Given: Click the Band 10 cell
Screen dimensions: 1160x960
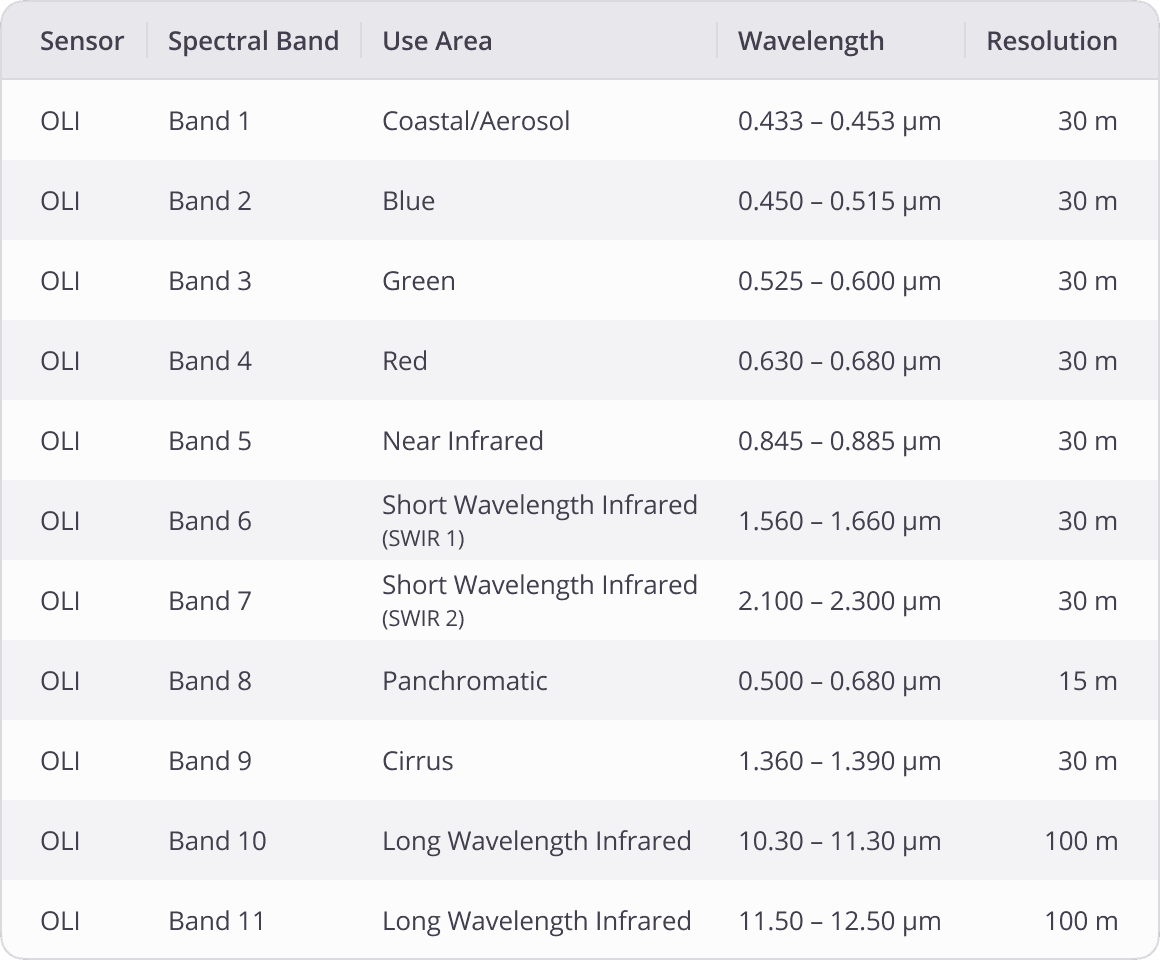Looking at the screenshot, I should point(217,841).
